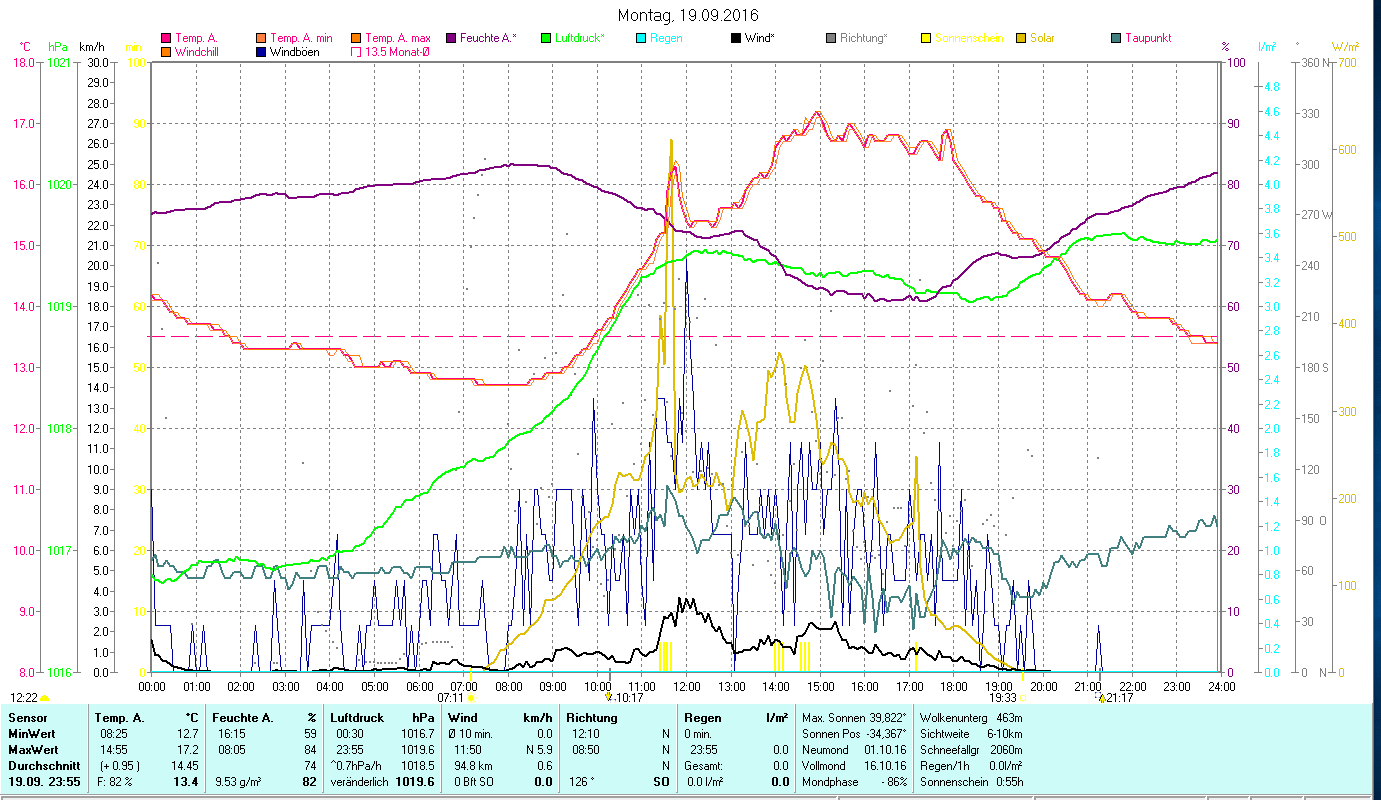Click the km/h axis unit label at top
The width and height of the screenshot is (1381, 800).
click(91, 47)
